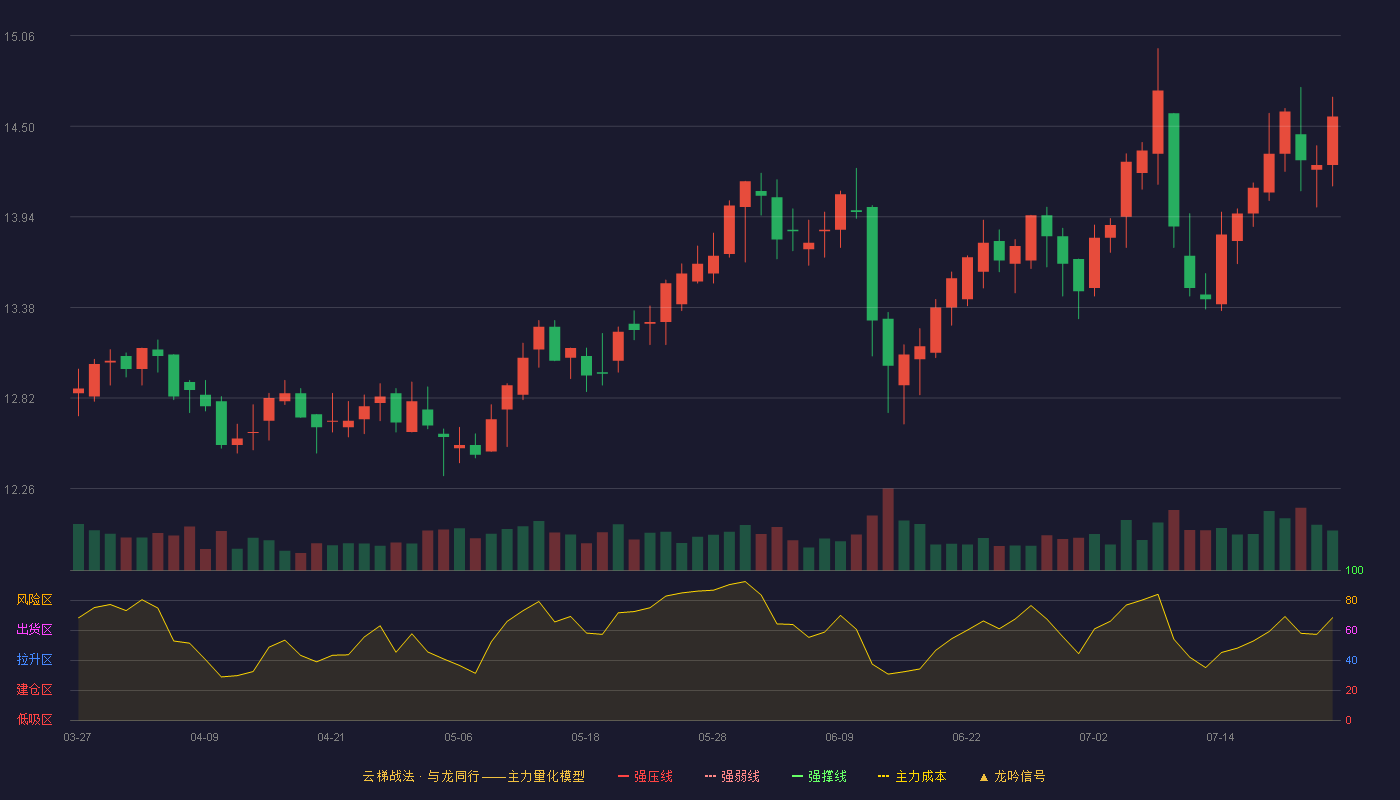Click the 06-09 date axis label

pos(840,737)
